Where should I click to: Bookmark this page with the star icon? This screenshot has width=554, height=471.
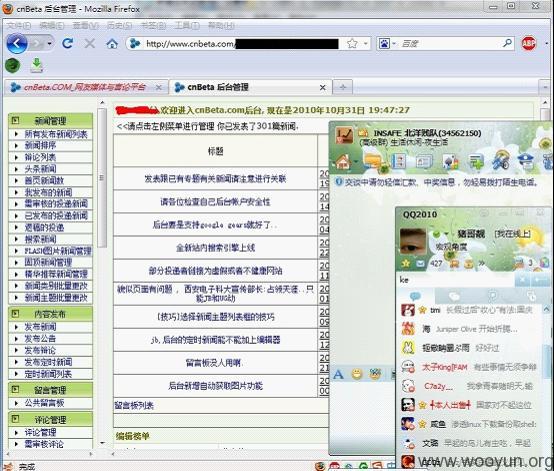coord(352,43)
